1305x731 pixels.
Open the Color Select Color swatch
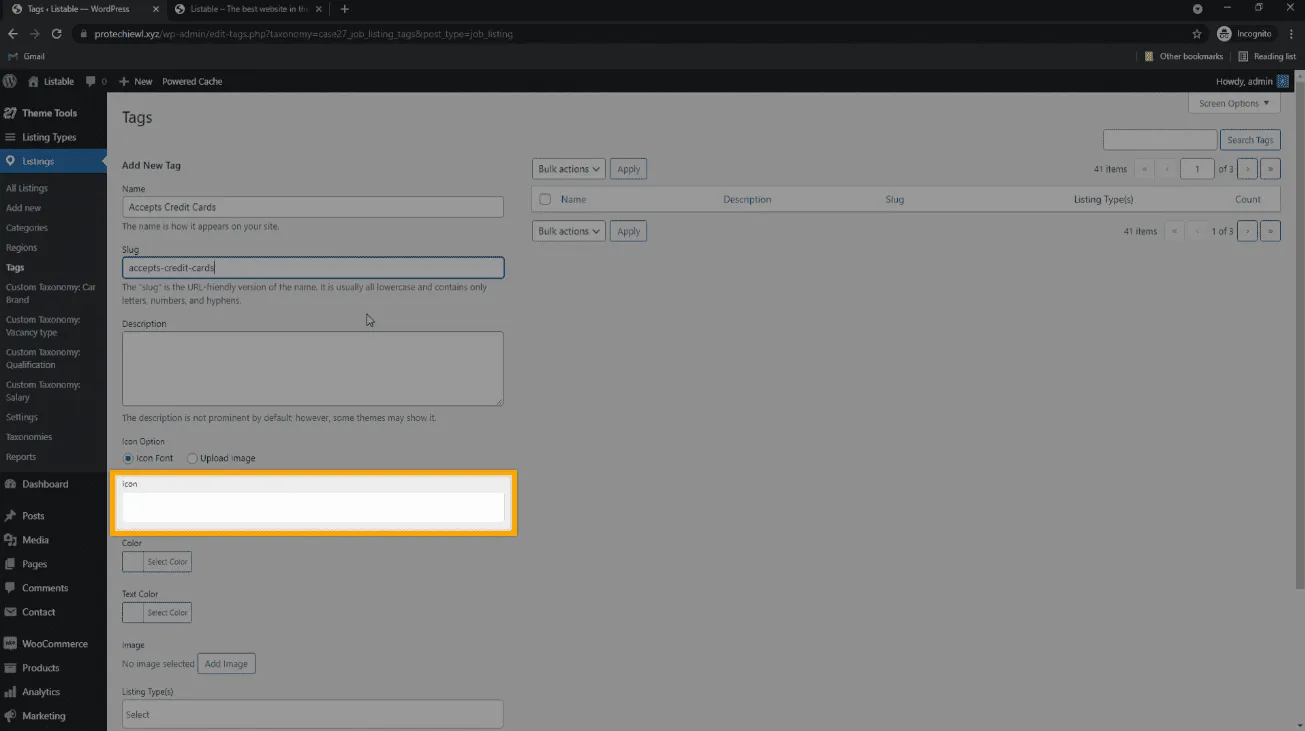pyautogui.click(x=156, y=562)
